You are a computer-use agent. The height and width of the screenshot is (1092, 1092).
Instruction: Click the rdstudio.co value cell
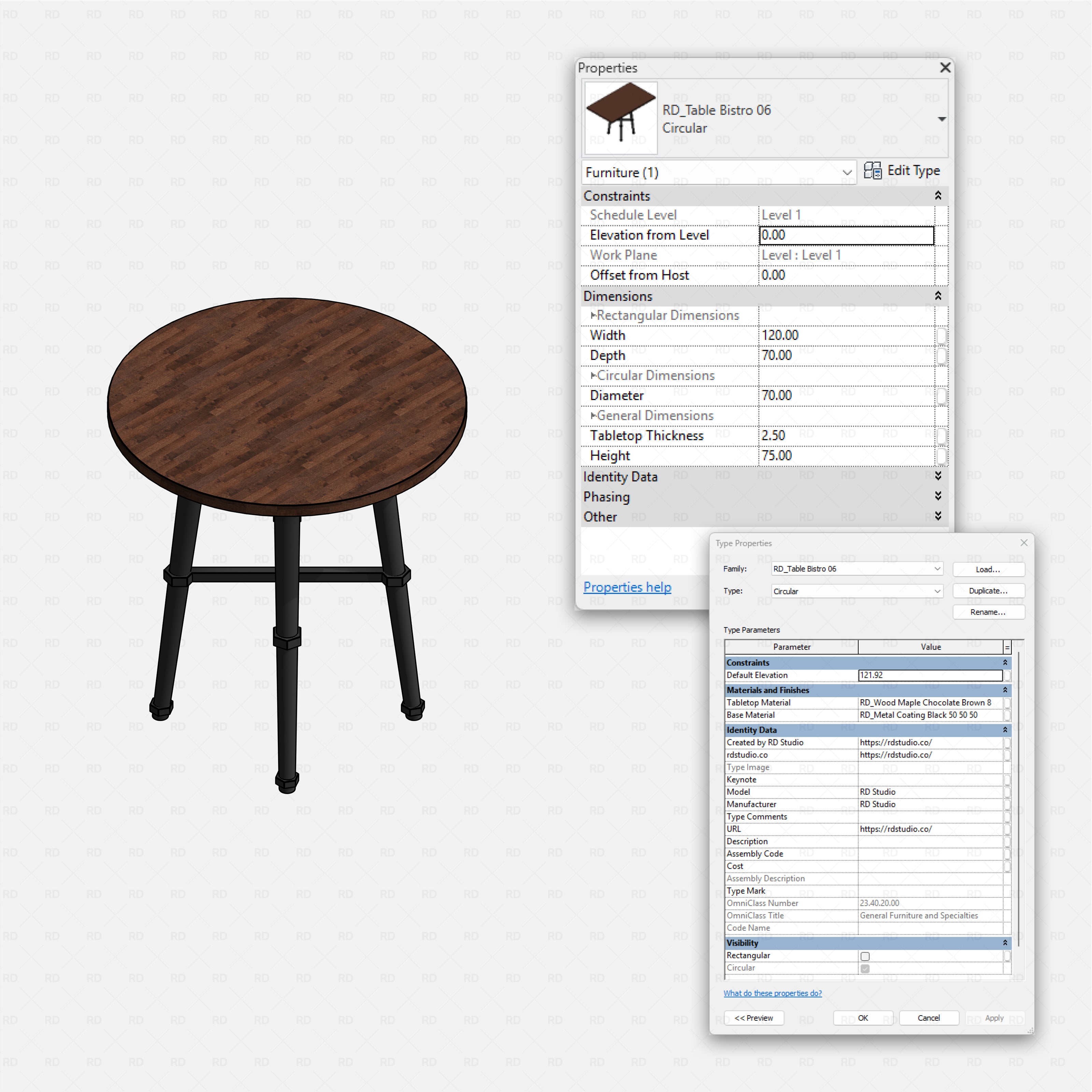point(930,755)
